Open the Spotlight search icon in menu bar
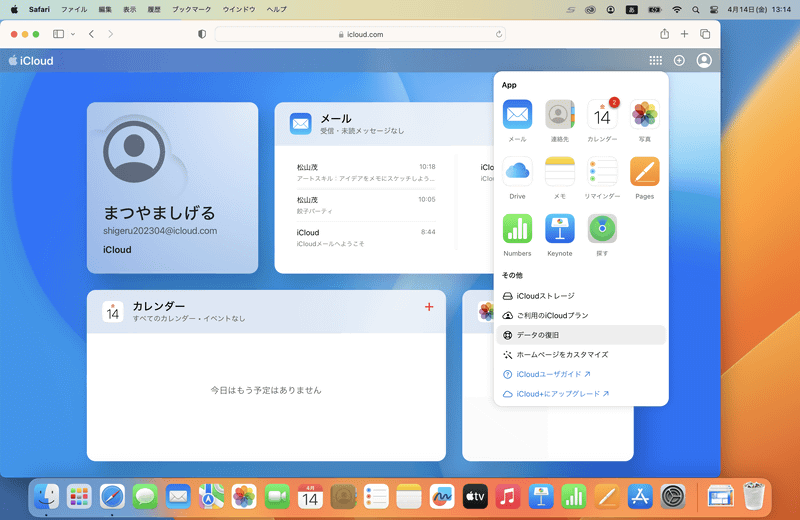Screen dimensions: 800x520 (695, 9)
